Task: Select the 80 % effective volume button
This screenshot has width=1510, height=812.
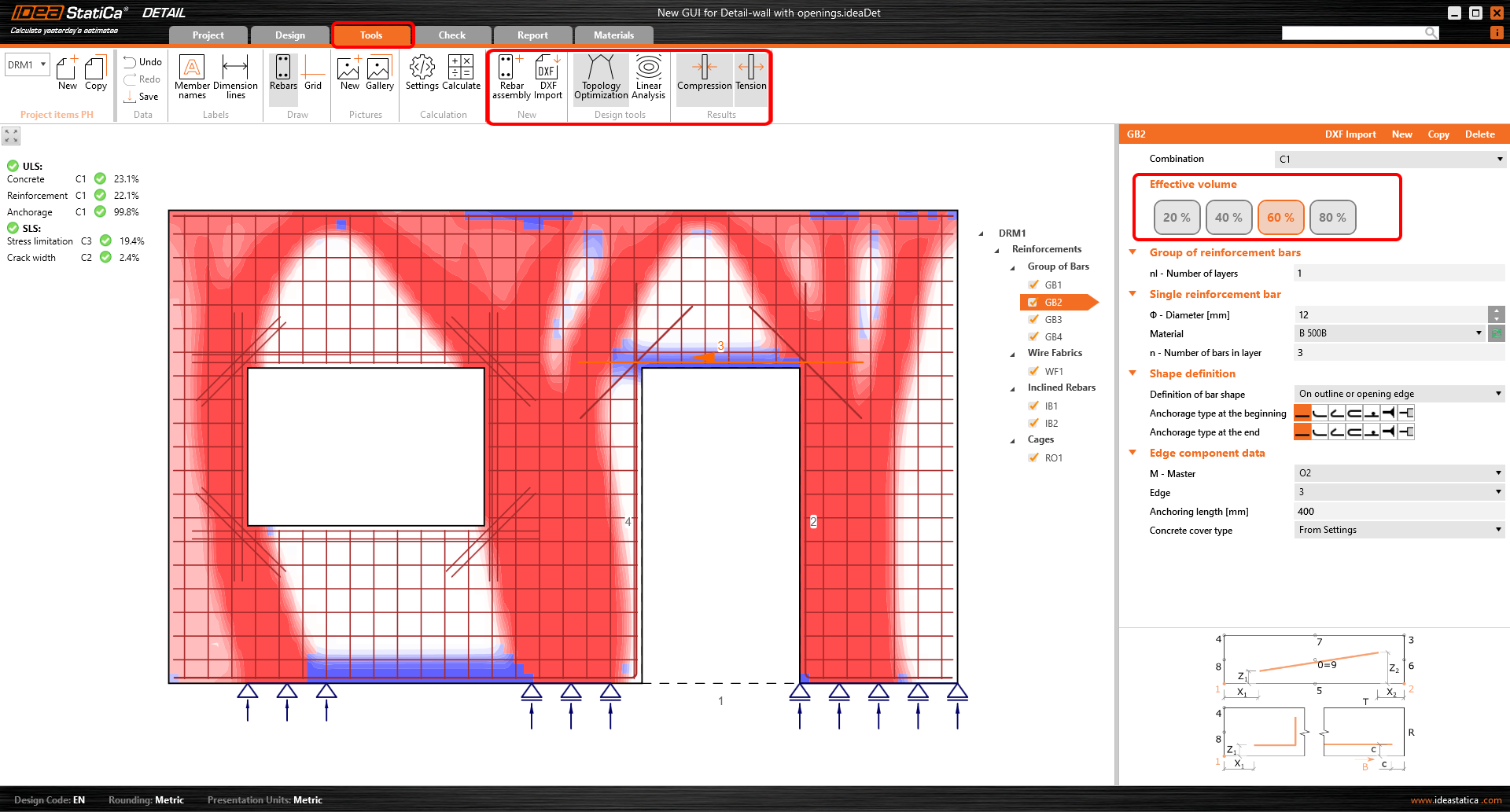Action: pos(1332,218)
